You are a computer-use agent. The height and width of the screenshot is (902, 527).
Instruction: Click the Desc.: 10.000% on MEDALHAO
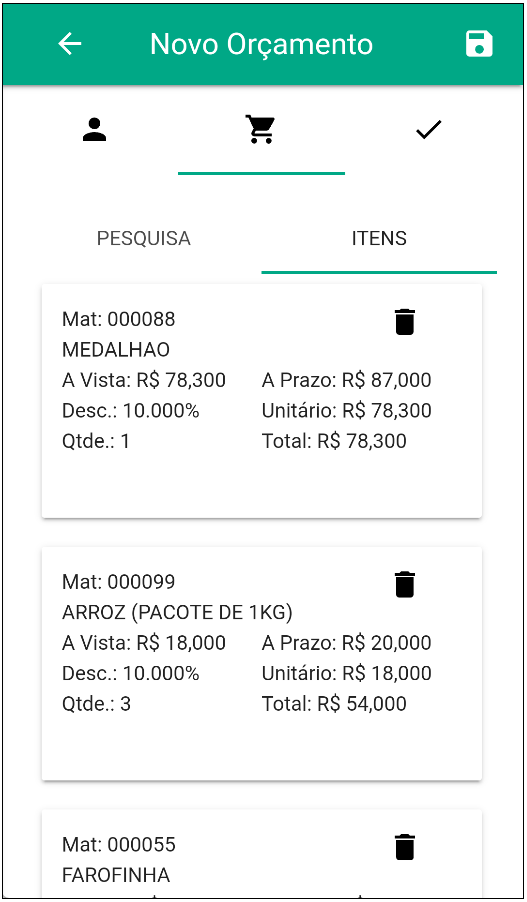coord(131,411)
